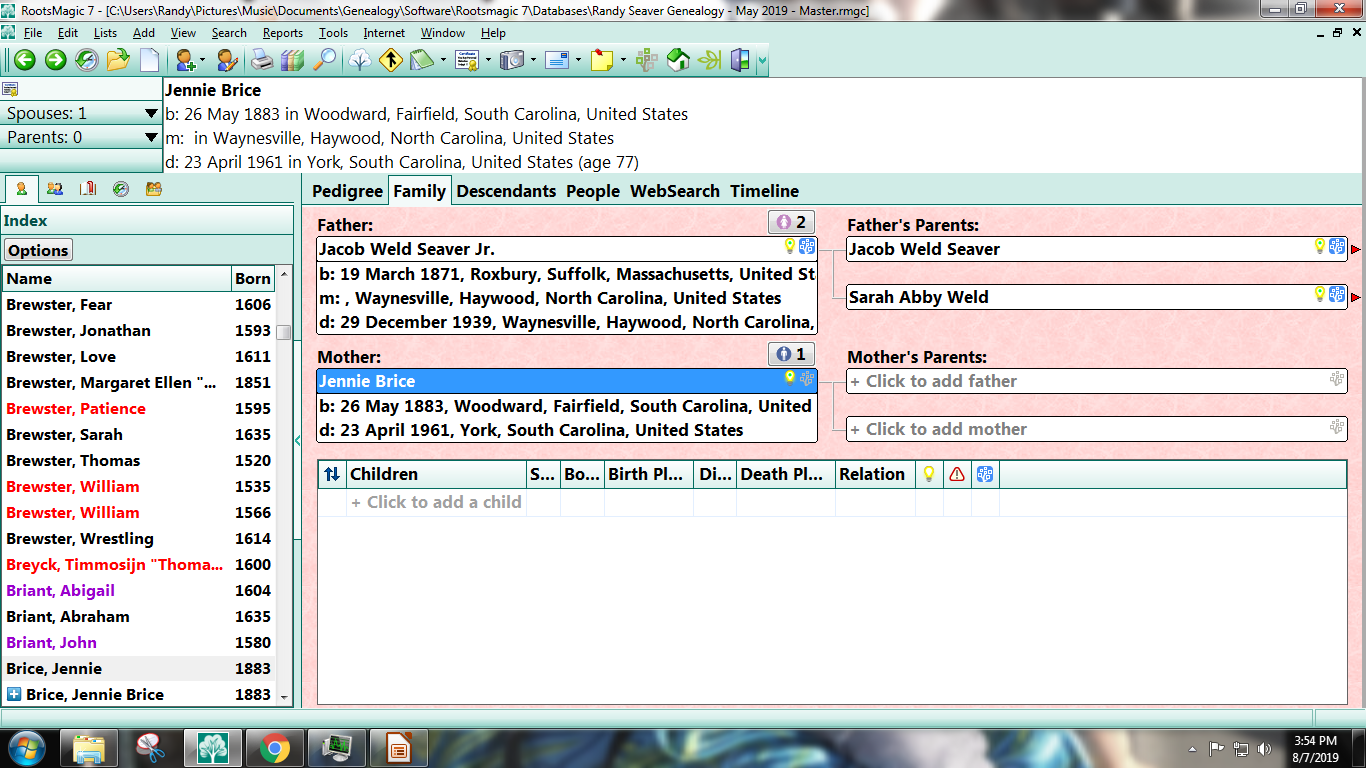Open the Search magnifier tool

(x=325, y=60)
